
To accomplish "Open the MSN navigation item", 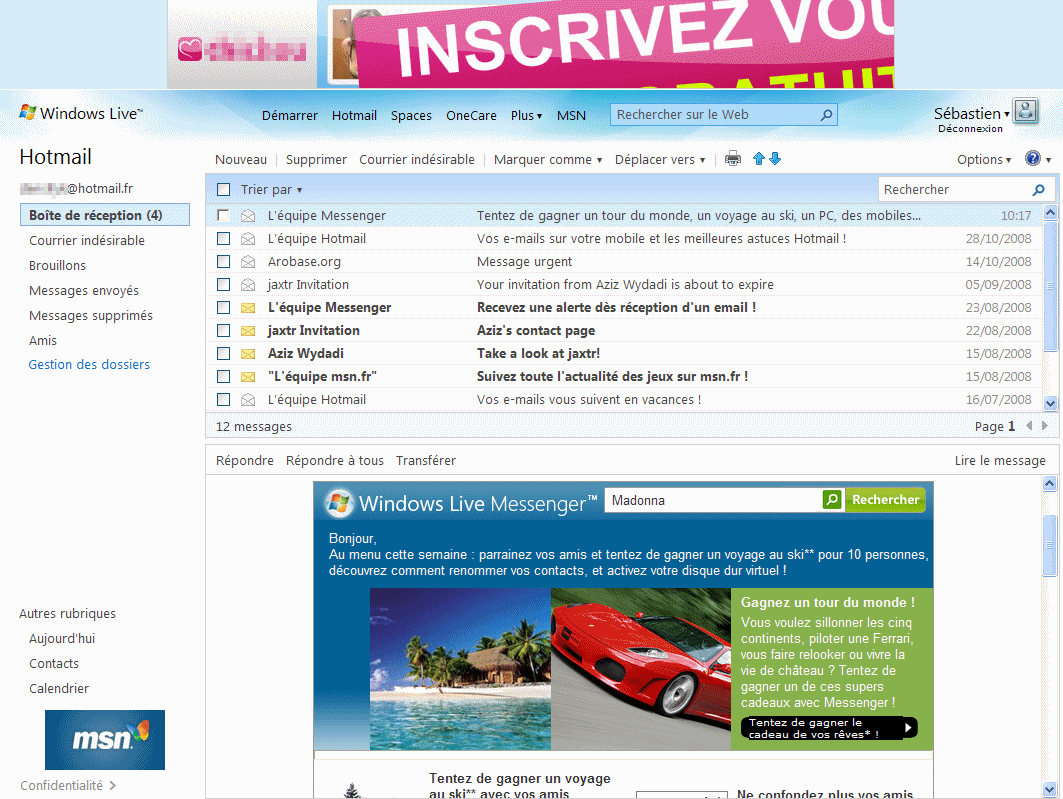I will coord(571,116).
